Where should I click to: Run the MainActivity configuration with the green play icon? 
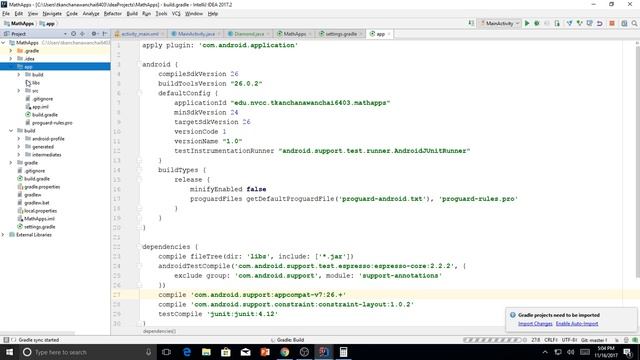tap(527, 23)
